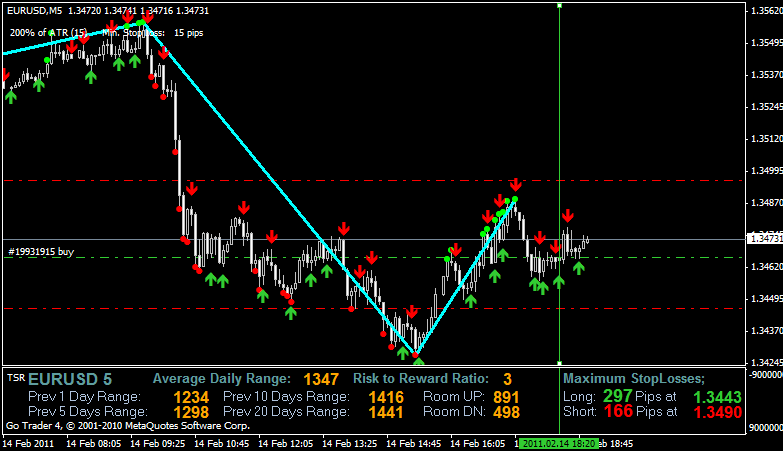Image resolution: width=783 pixels, height=451 pixels.
Task: Click the '14 Feb 14:45' time axis label
Action: 413,444
